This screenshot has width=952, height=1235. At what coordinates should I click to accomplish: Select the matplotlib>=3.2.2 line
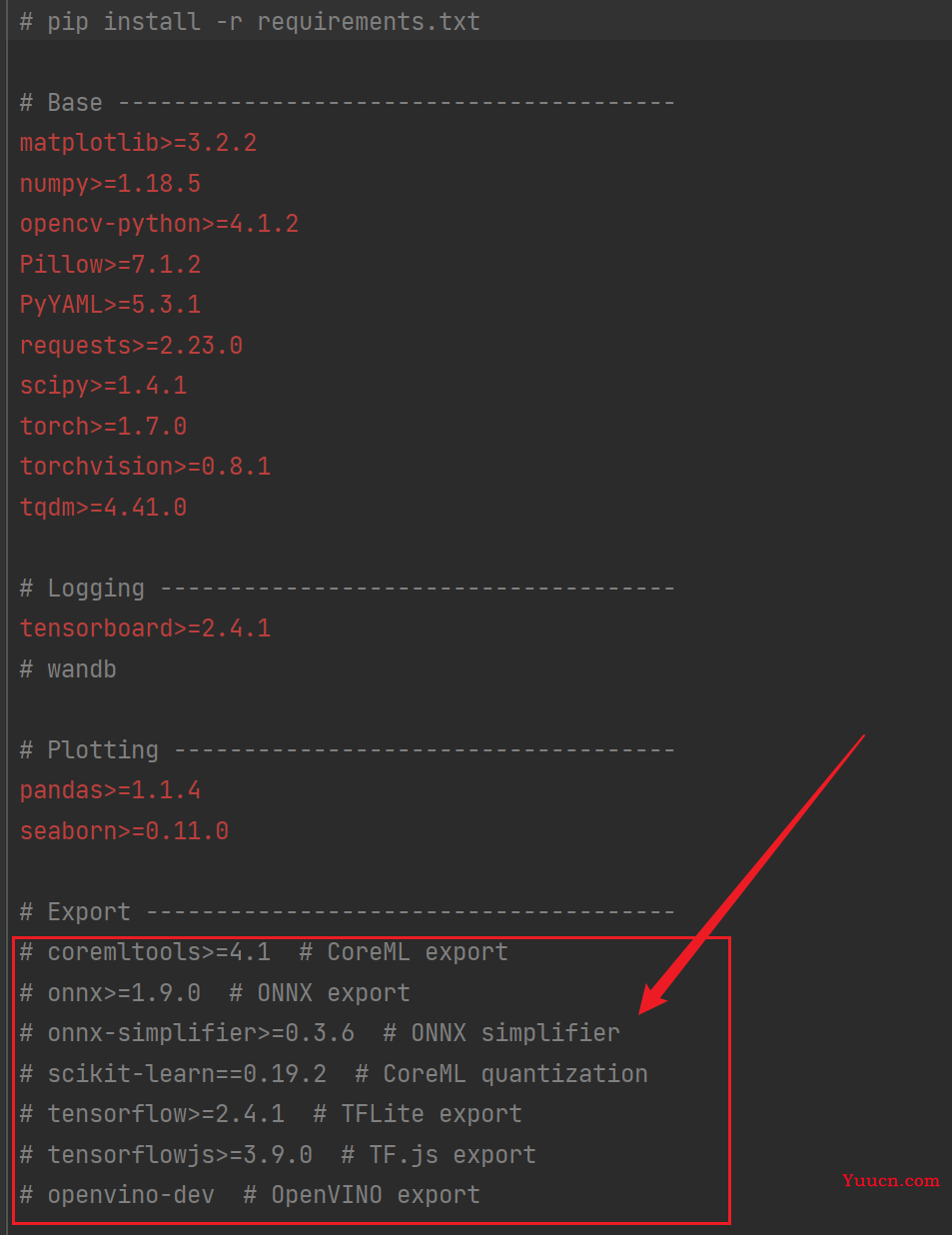point(138,143)
